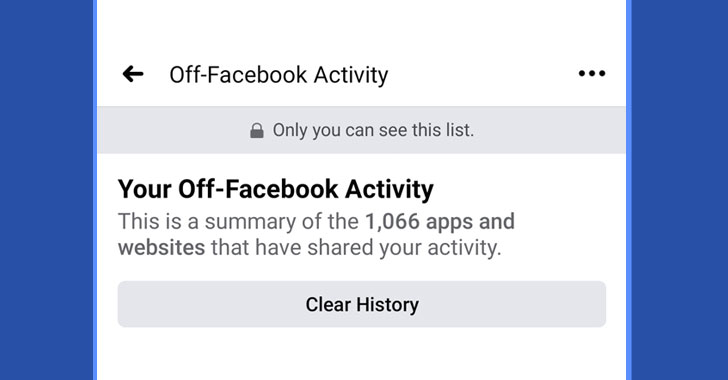Click the bold word 'websites' in summary

(x=162, y=248)
